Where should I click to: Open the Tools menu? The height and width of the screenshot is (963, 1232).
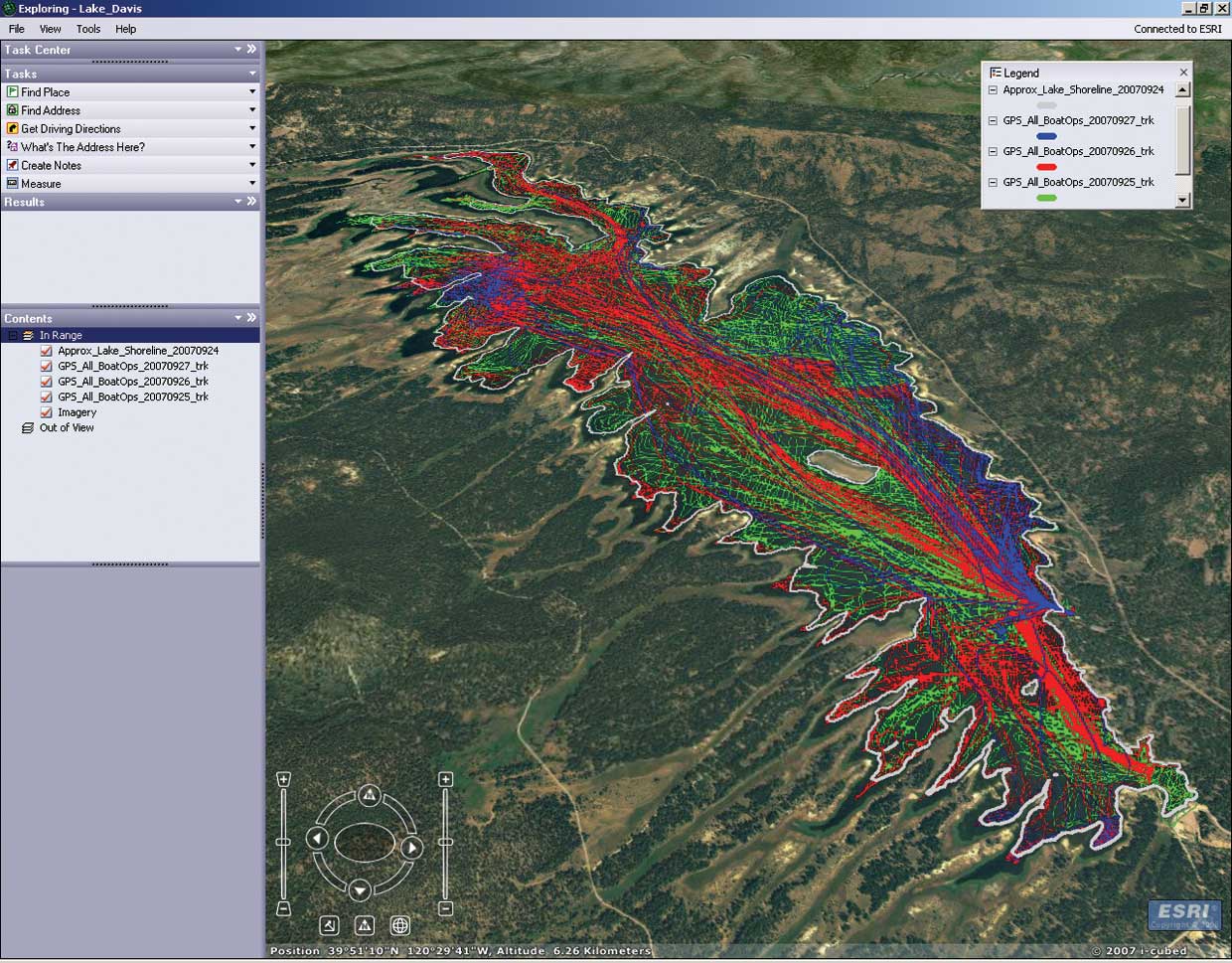88,29
